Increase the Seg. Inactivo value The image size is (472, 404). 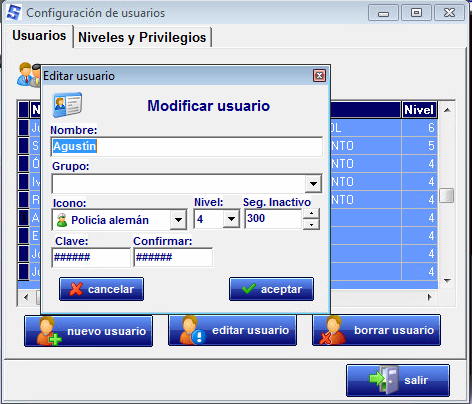pyautogui.click(x=311, y=213)
